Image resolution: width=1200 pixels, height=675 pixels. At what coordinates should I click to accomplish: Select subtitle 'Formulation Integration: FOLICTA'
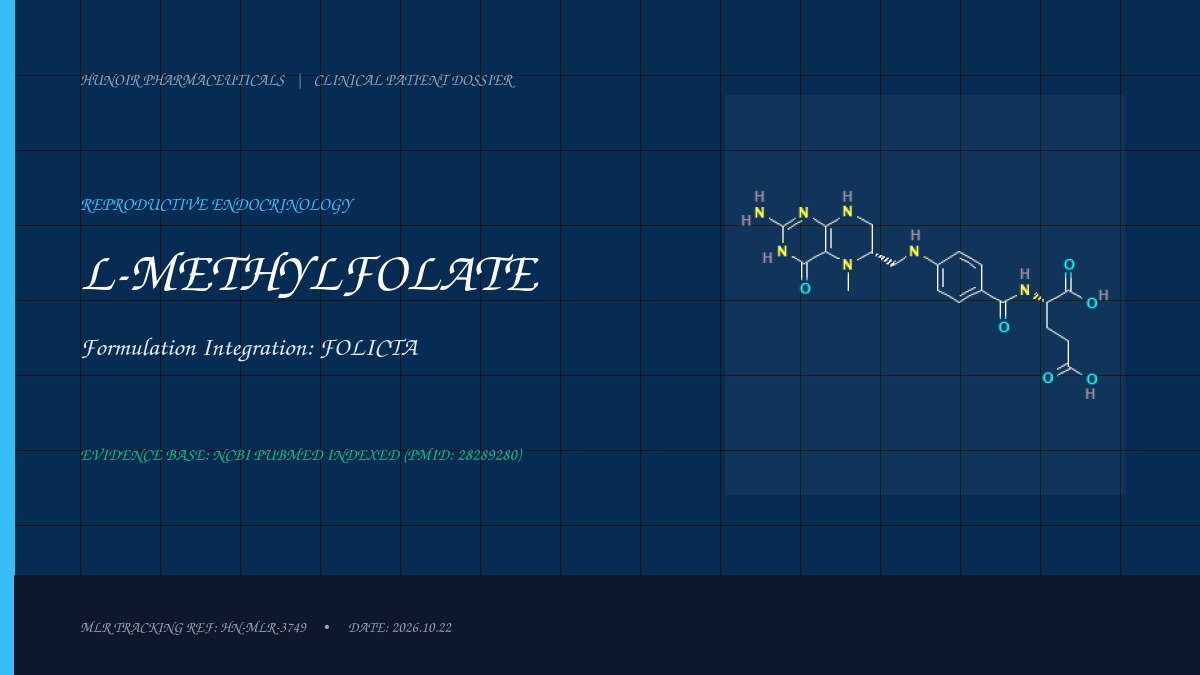250,349
